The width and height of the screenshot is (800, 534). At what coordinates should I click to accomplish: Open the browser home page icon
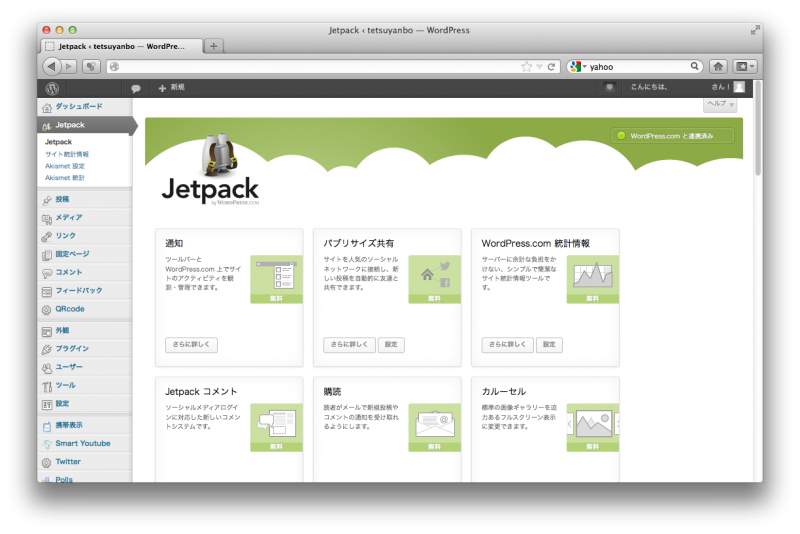pyautogui.click(x=718, y=66)
